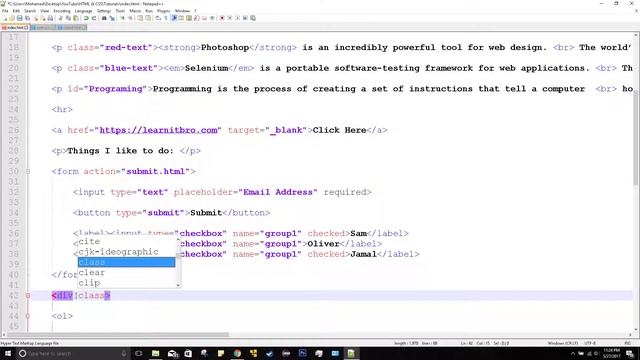Collapse the form block fold marker

28,171
